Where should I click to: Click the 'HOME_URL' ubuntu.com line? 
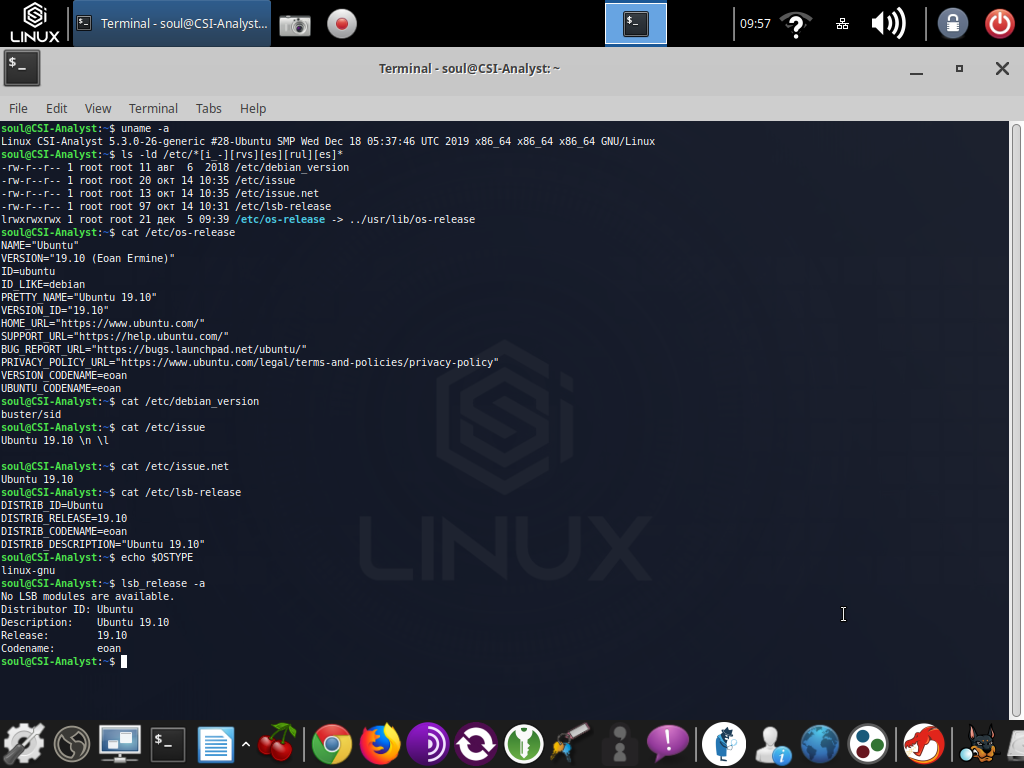tap(103, 323)
